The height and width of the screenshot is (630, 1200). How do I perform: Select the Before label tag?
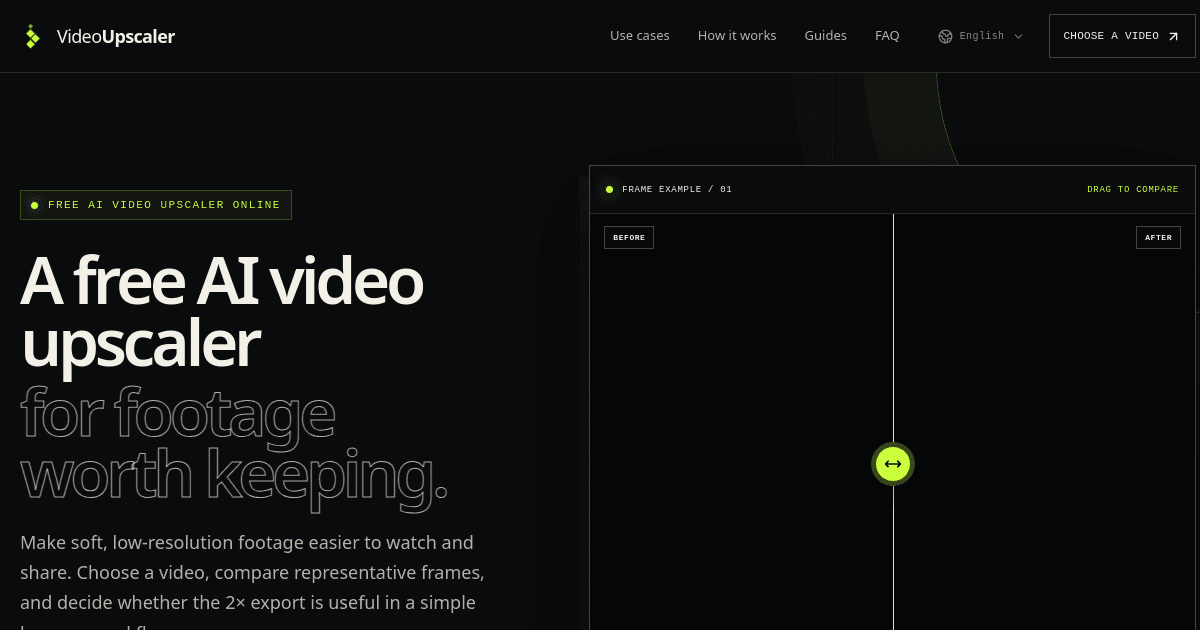point(629,237)
